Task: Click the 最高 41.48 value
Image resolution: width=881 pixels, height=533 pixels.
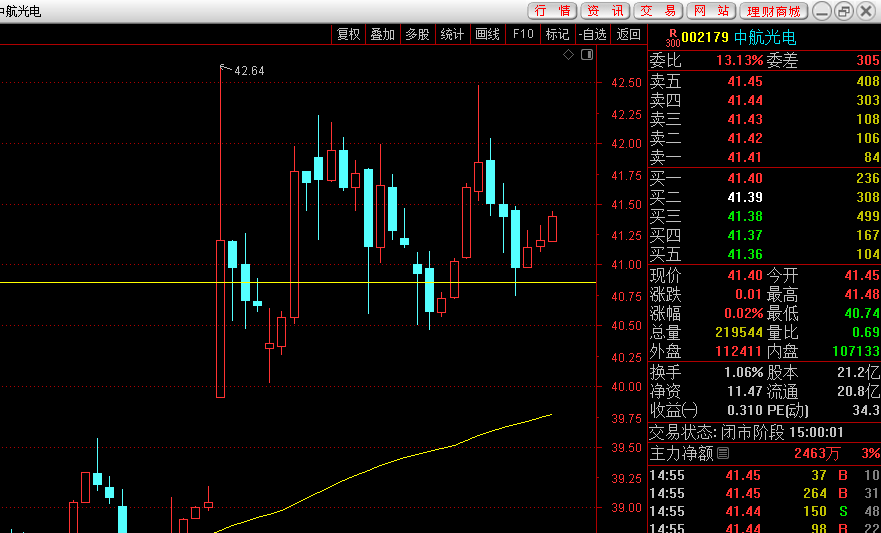Action: click(862, 294)
